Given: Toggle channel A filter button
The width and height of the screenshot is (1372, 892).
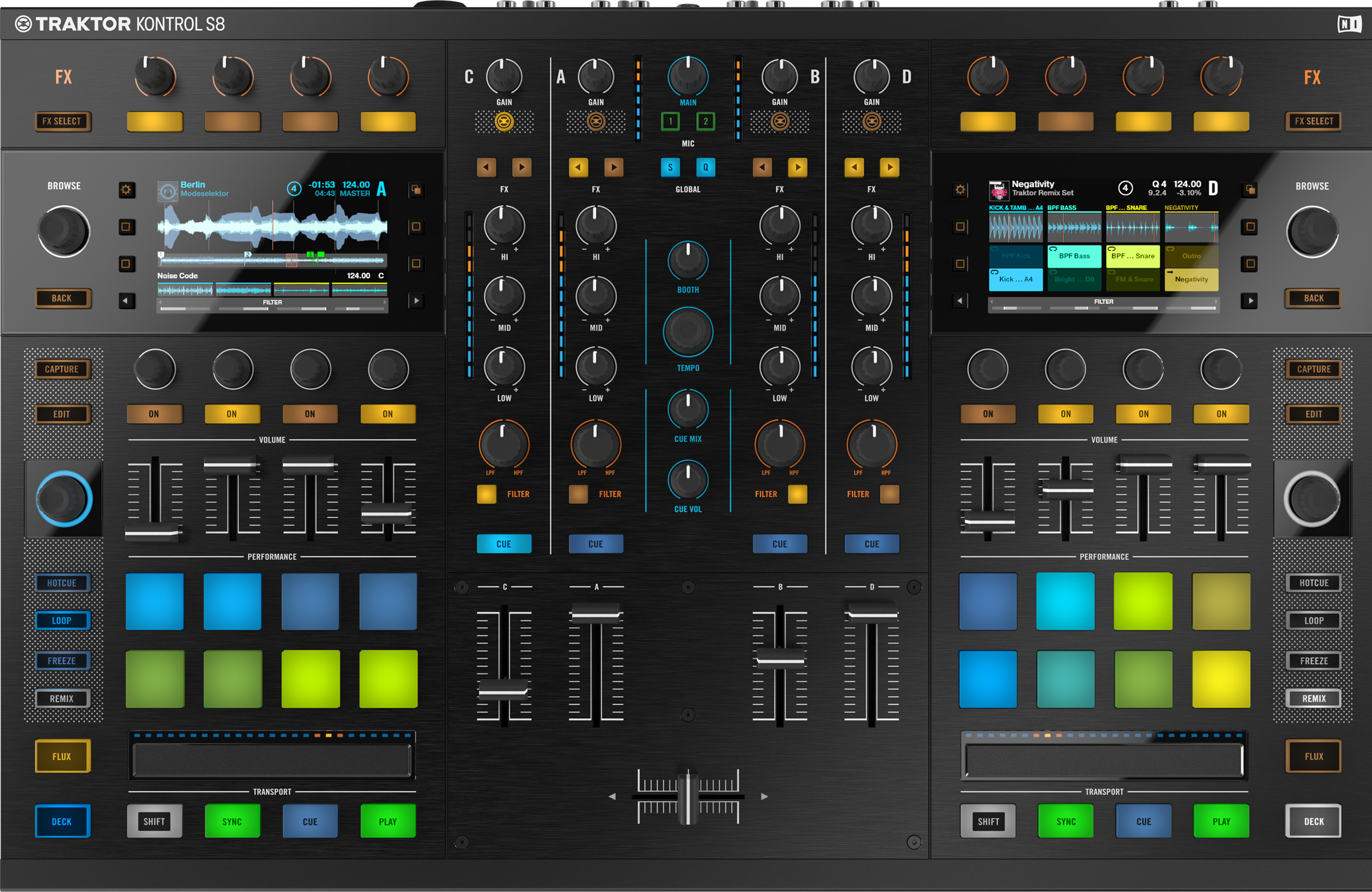Looking at the screenshot, I should [x=578, y=494].
